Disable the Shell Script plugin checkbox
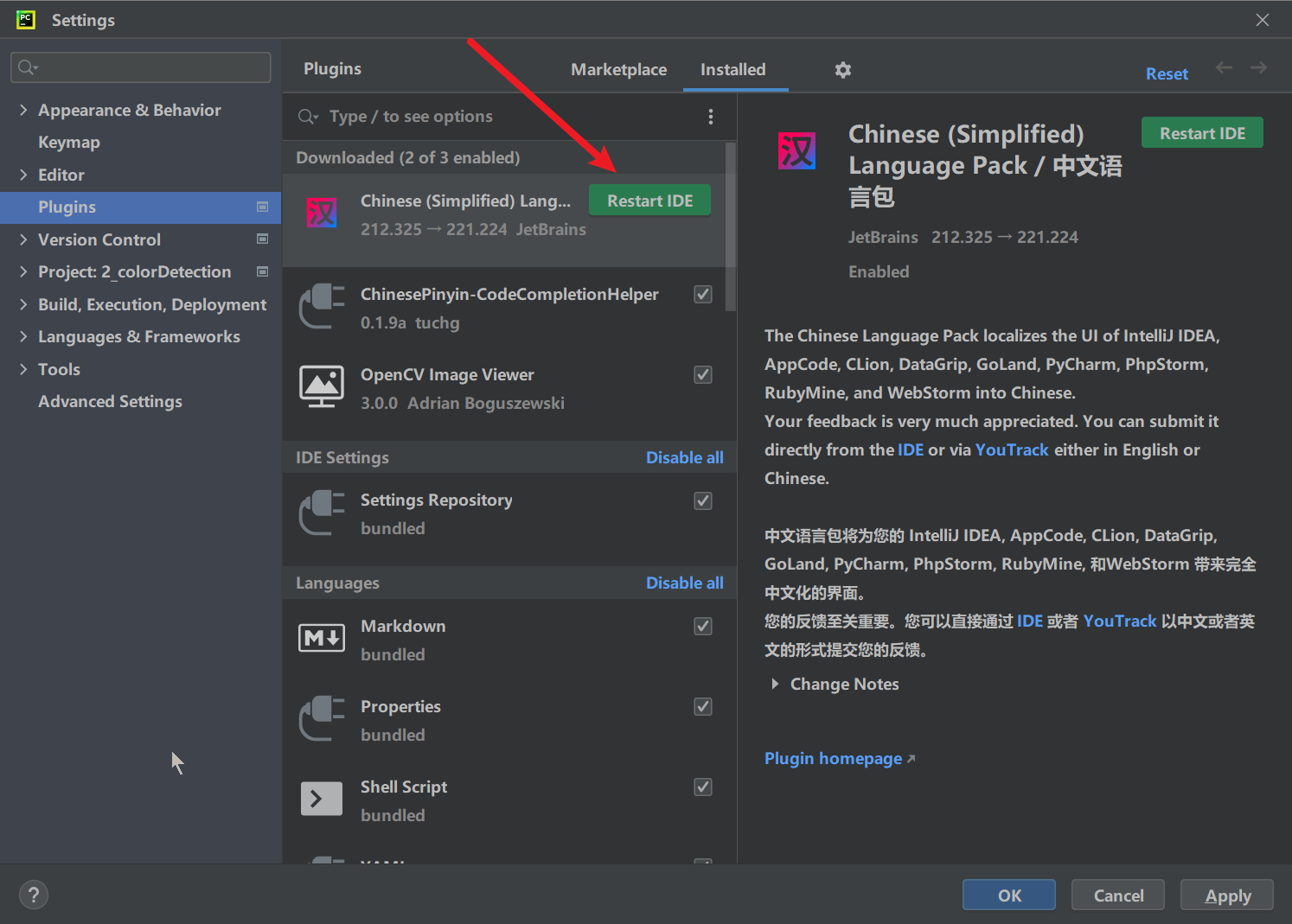The width and height of the screenshot is (1292, 924). click(703, 787)
